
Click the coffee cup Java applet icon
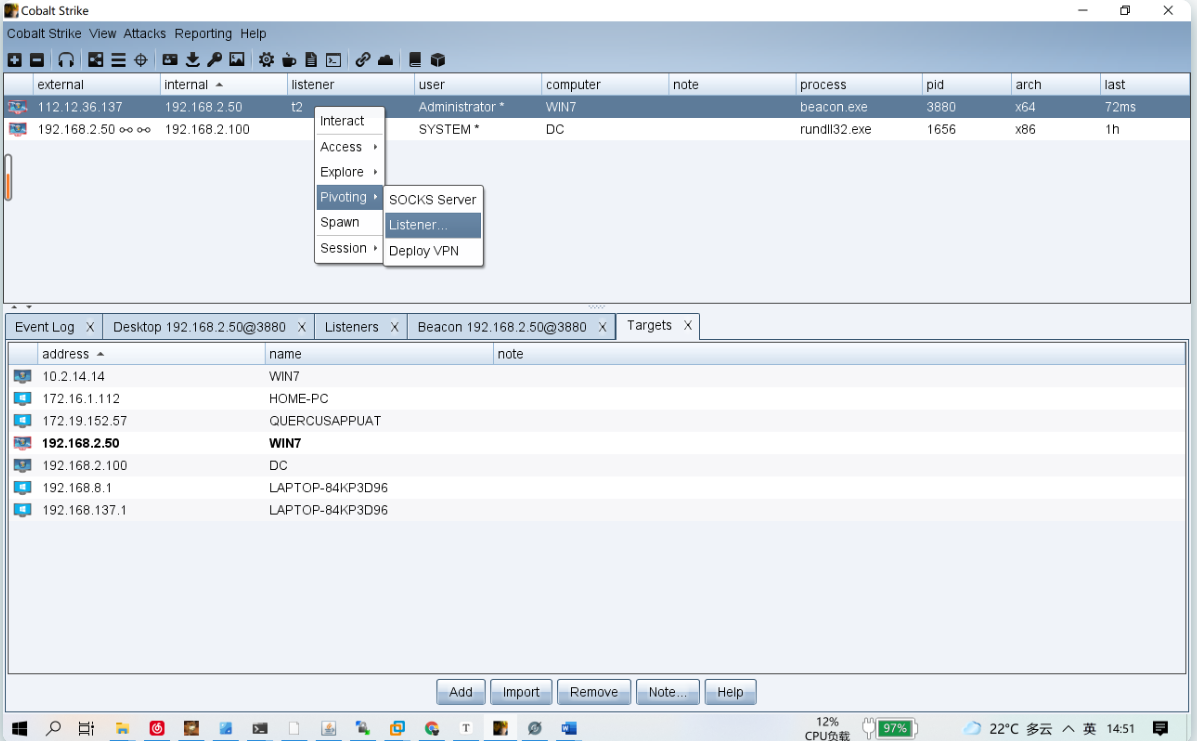point(289,60)
